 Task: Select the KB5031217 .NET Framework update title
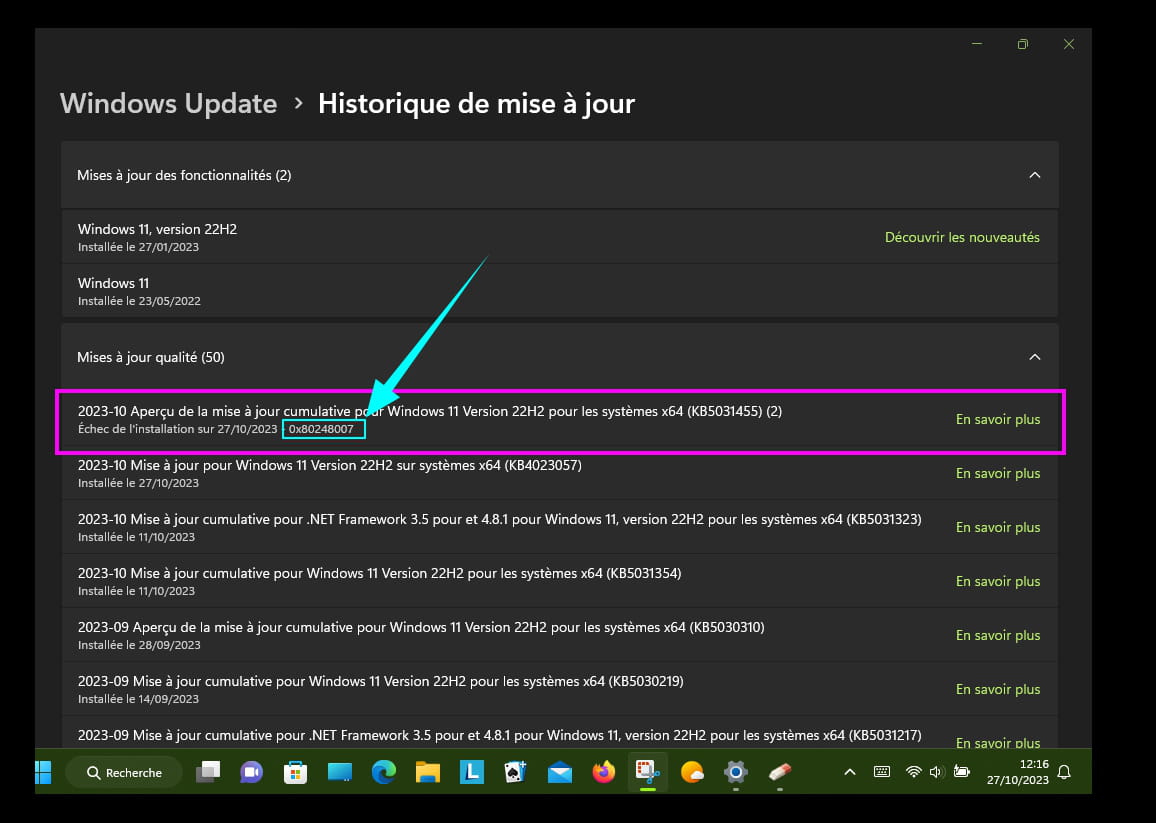click(499, 735)
